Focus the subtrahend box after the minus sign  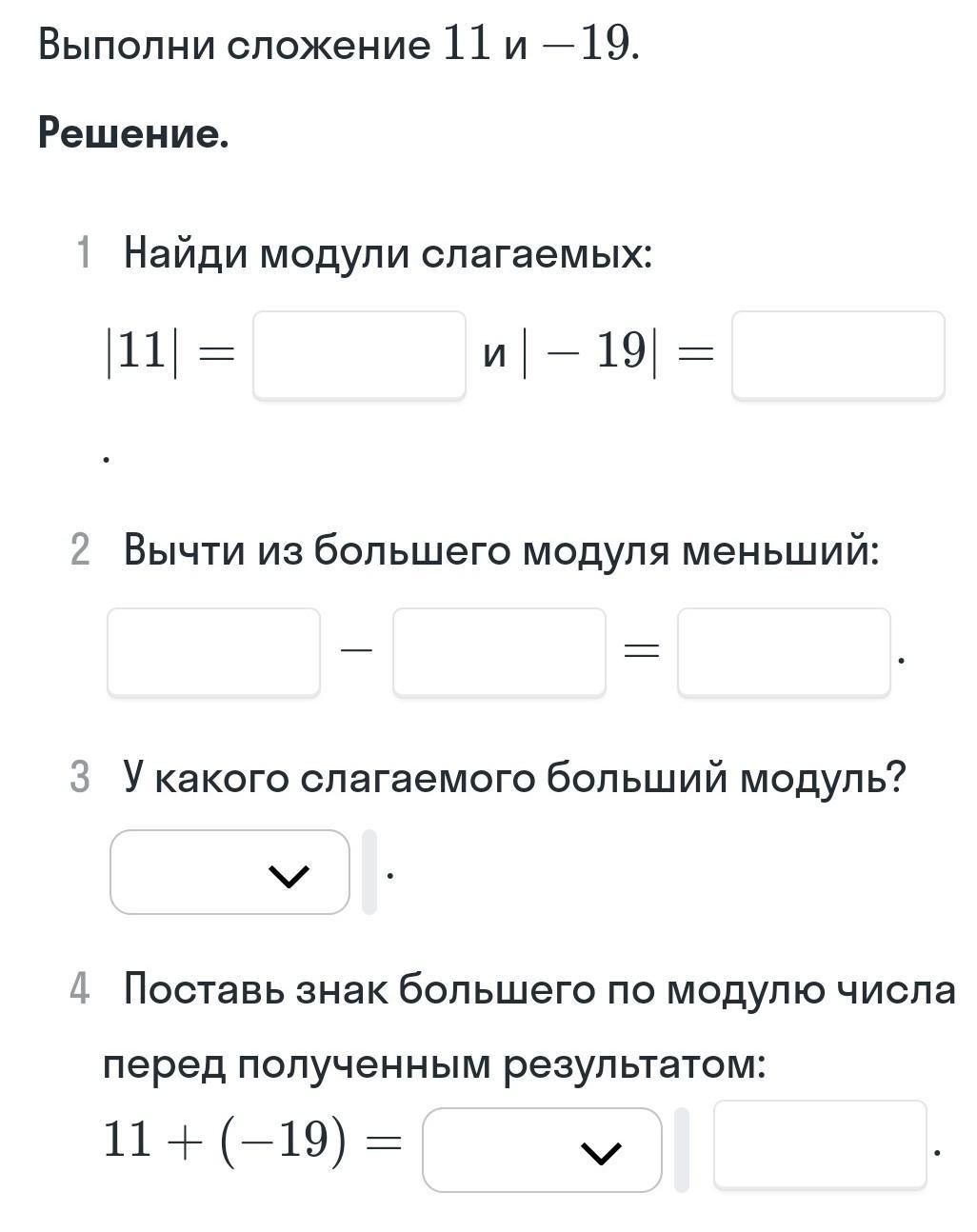[x=499, y=652]
